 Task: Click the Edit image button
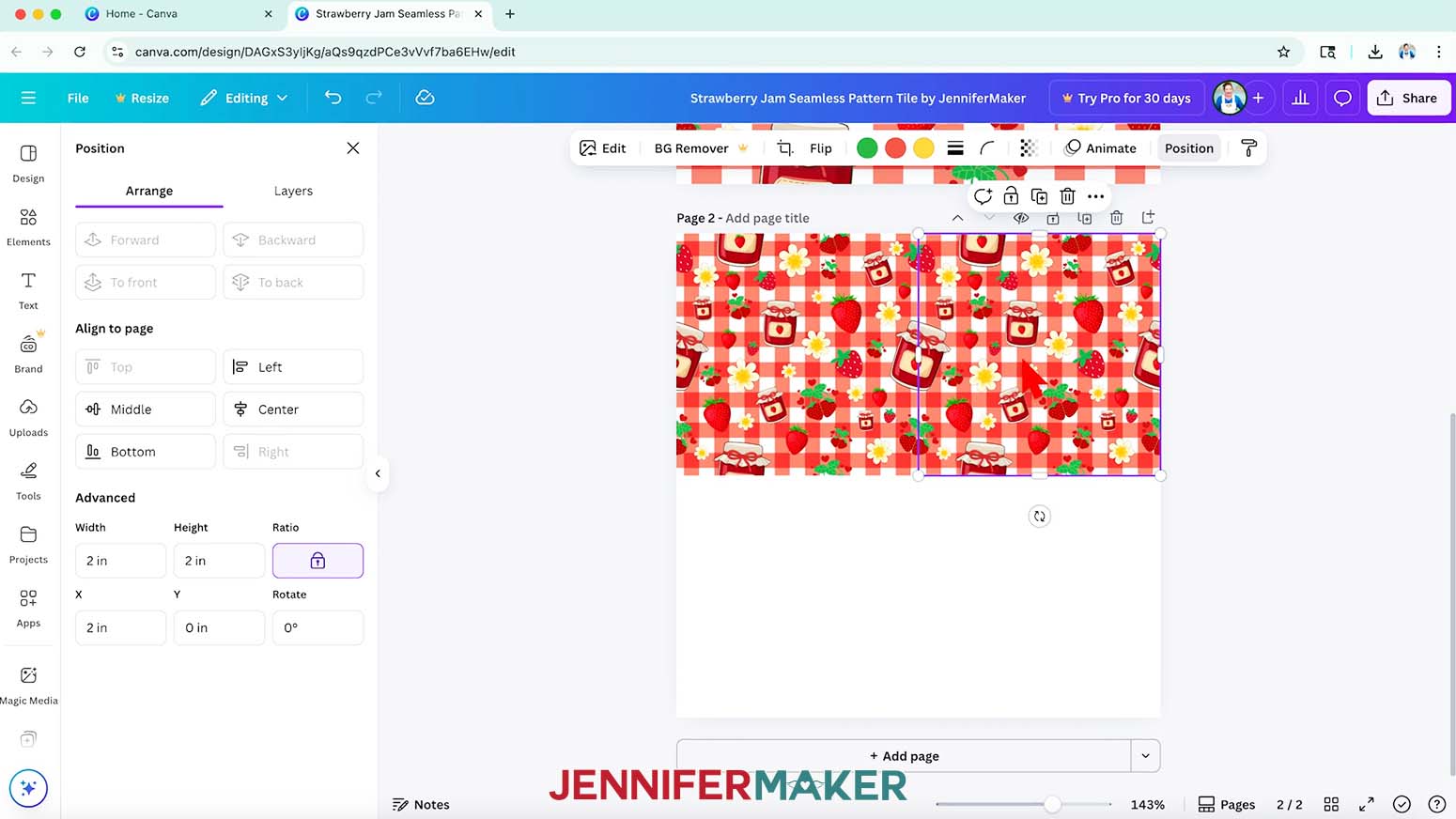[x=603, y=148]
